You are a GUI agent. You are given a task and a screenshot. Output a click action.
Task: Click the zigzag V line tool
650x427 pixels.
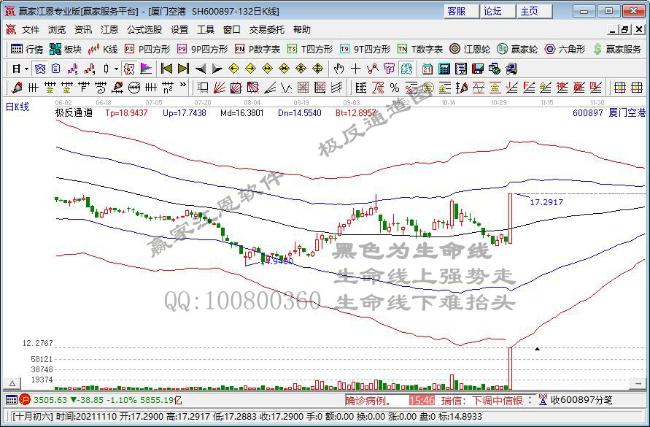(286, 87)
